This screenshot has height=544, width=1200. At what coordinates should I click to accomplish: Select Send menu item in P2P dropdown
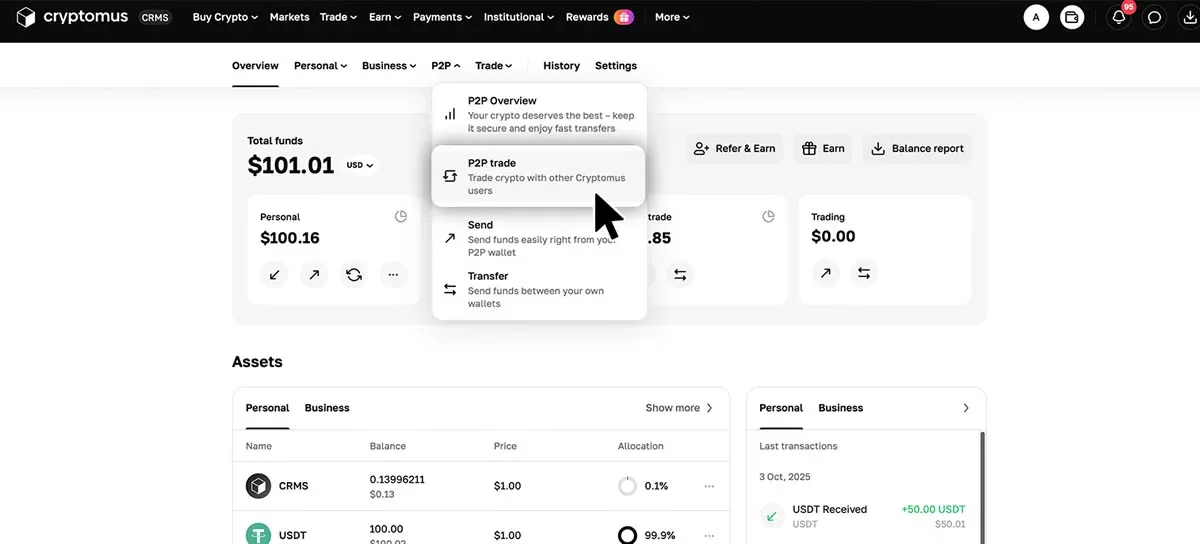click(539, 238)
